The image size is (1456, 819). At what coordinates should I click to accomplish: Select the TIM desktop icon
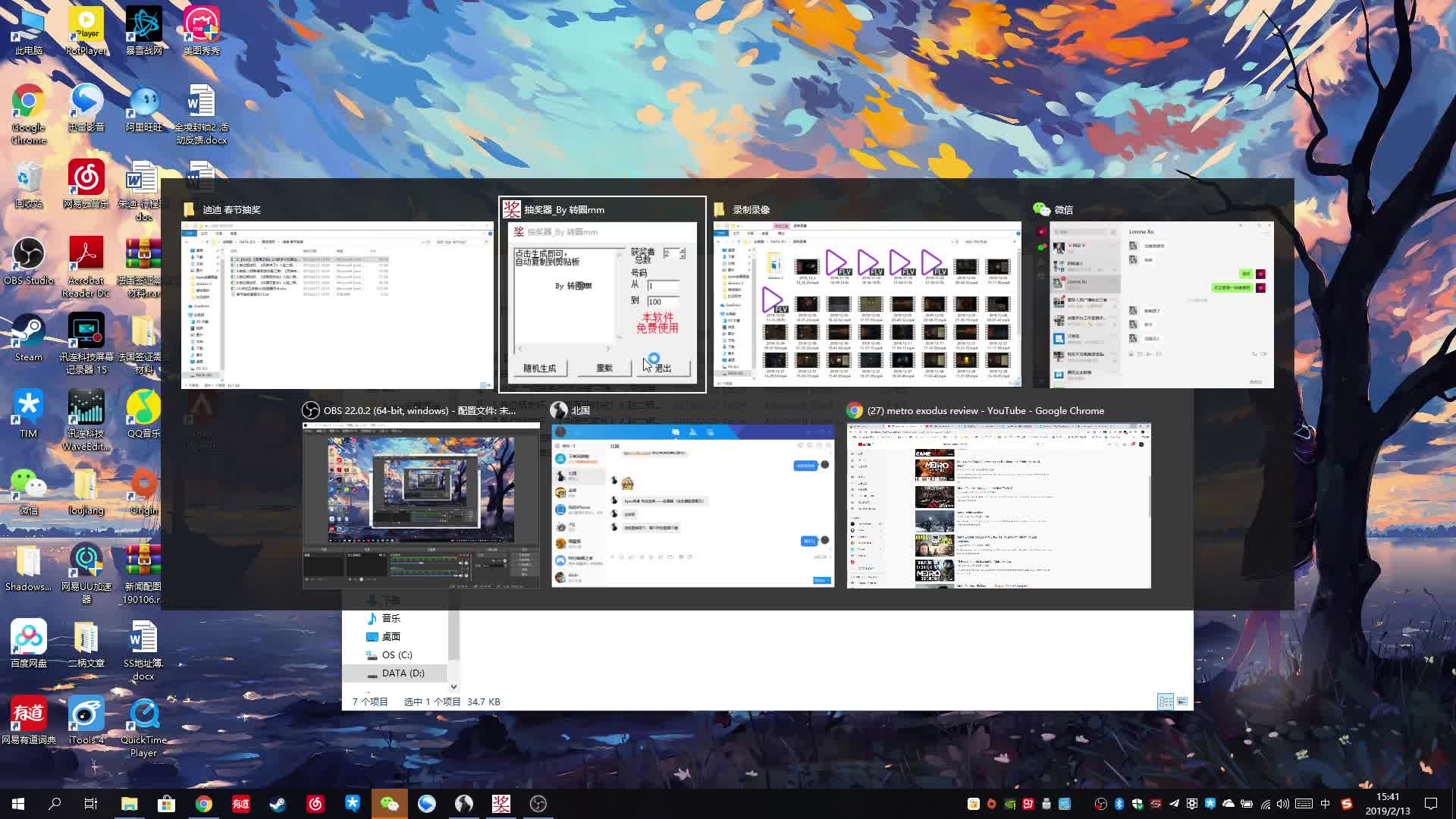29,415
